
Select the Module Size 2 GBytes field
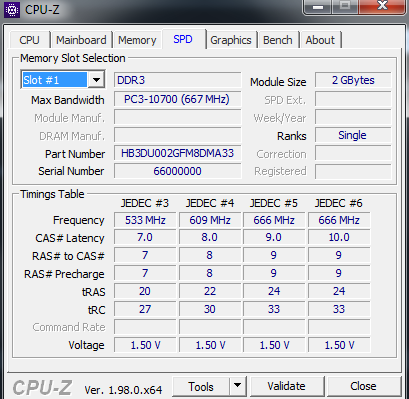click(x=353, y=80)
